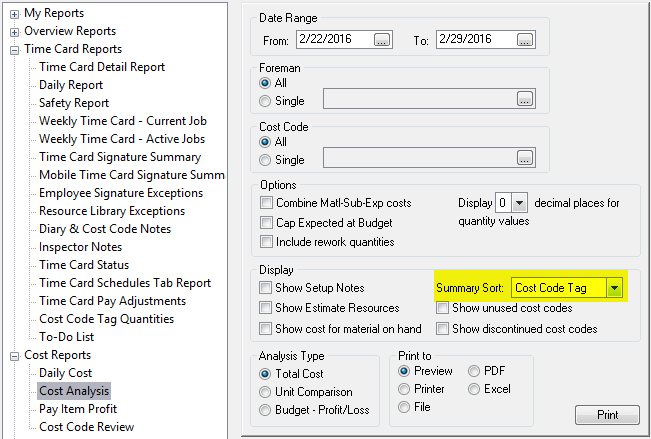Open Cost Code Tag Quantities report
The width and height of the screenshot is (651, 439).
[106, 319]
